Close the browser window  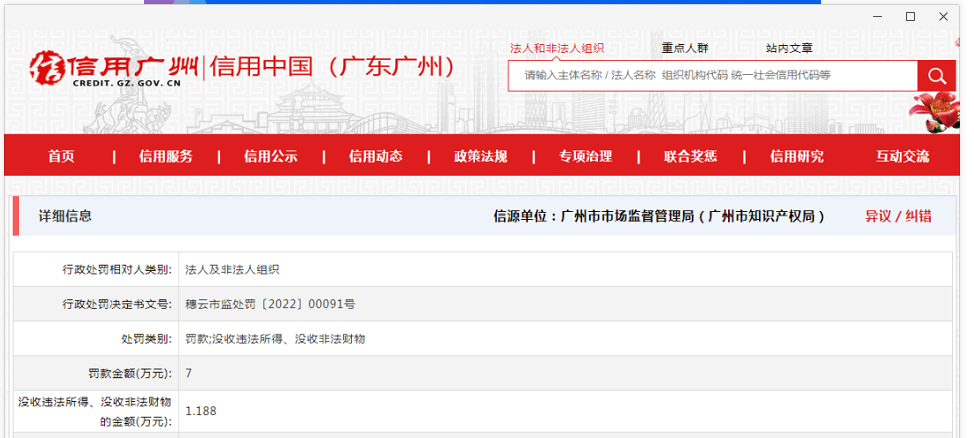[943, 17]
